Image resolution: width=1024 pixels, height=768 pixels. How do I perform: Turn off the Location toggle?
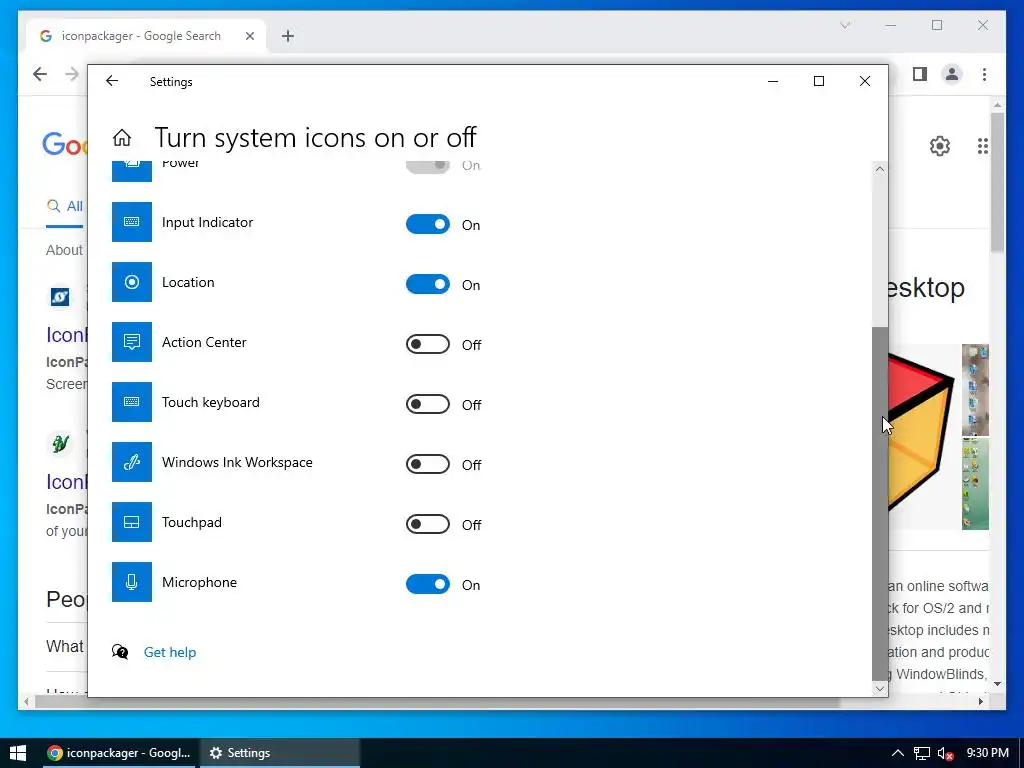pos(428,285)
